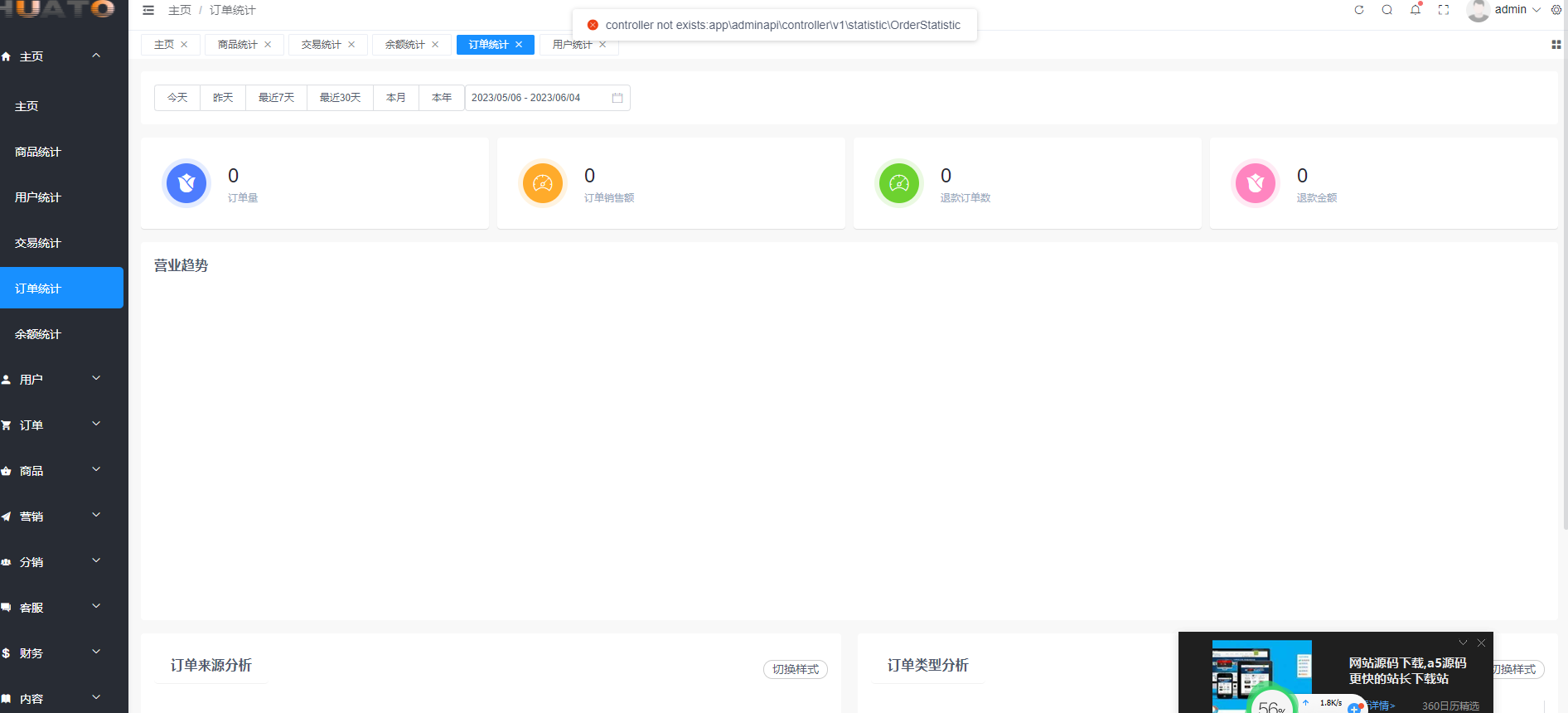Image resolution: width=1568 pixels, height=713 pixels.
Task: Click the chat icon beside 客服 menu
Action: 6,608
